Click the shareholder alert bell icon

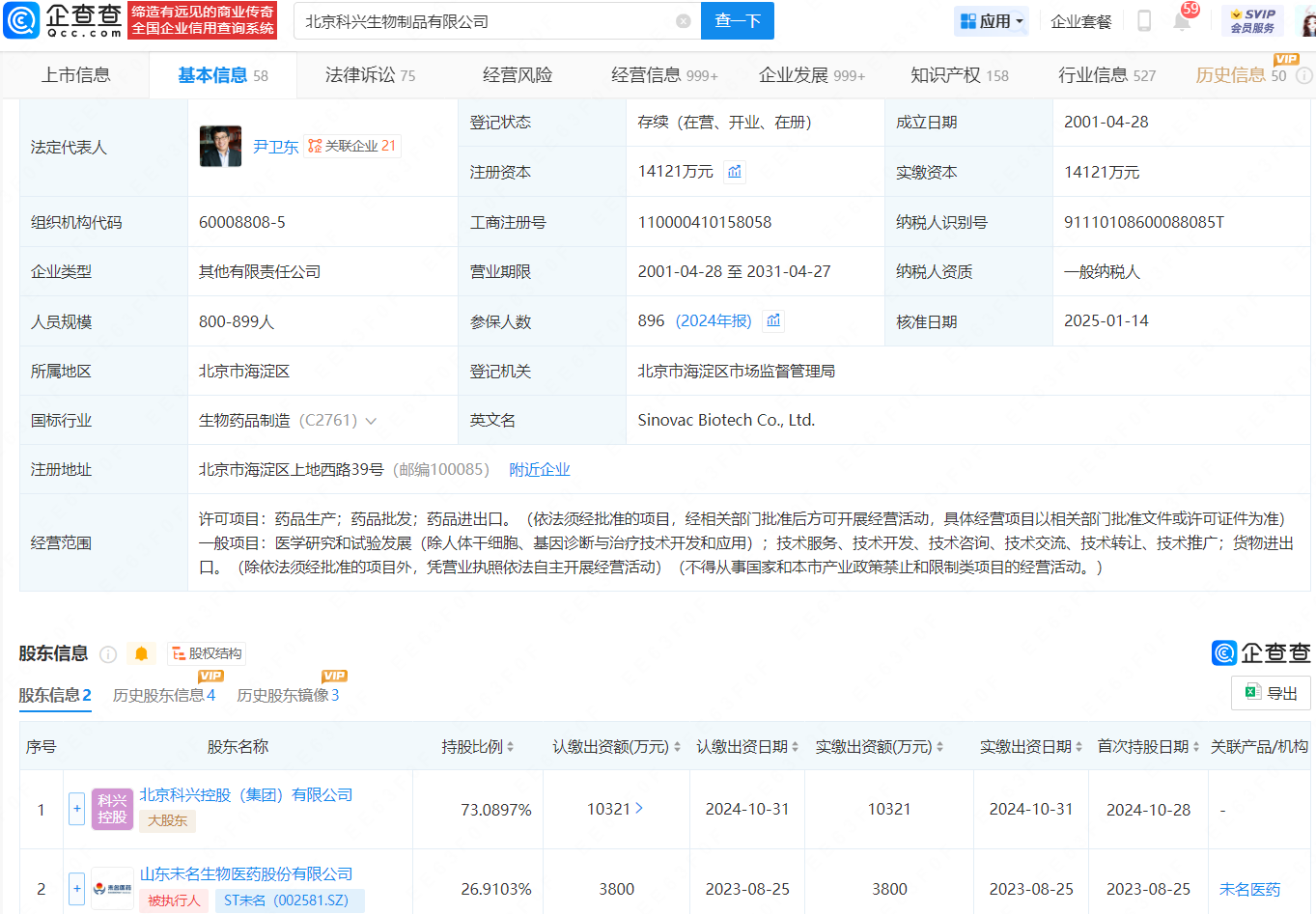141,654
